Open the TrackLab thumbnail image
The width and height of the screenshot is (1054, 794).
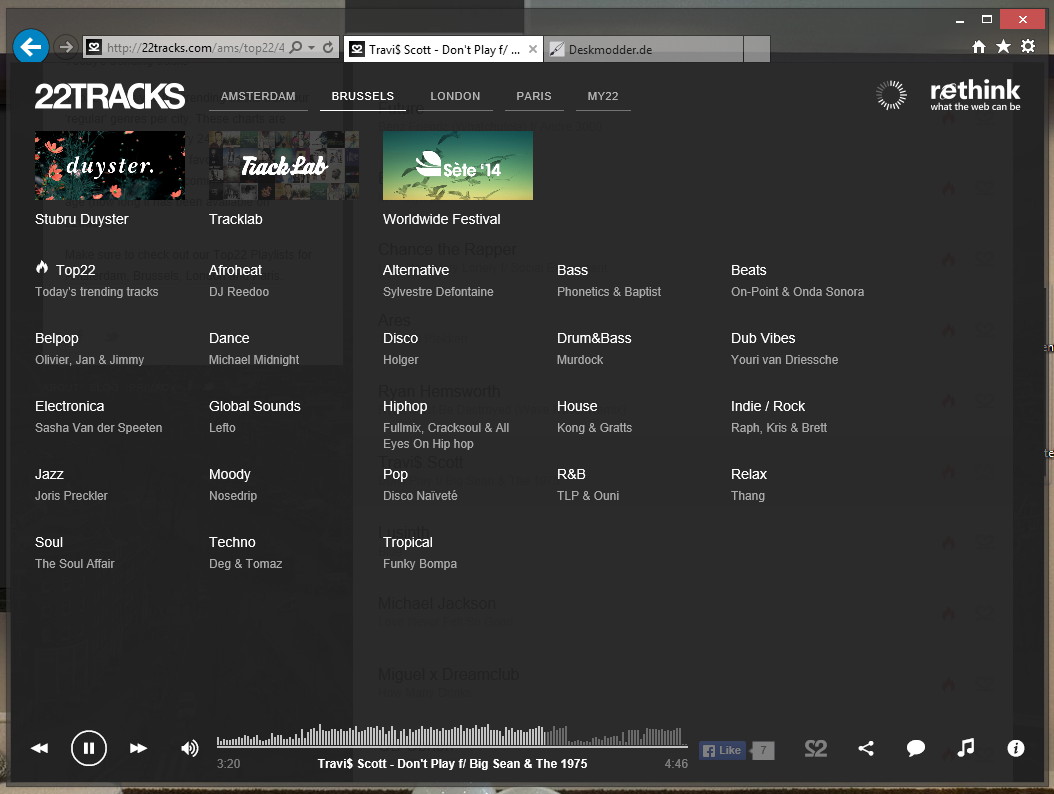[284, 165]
